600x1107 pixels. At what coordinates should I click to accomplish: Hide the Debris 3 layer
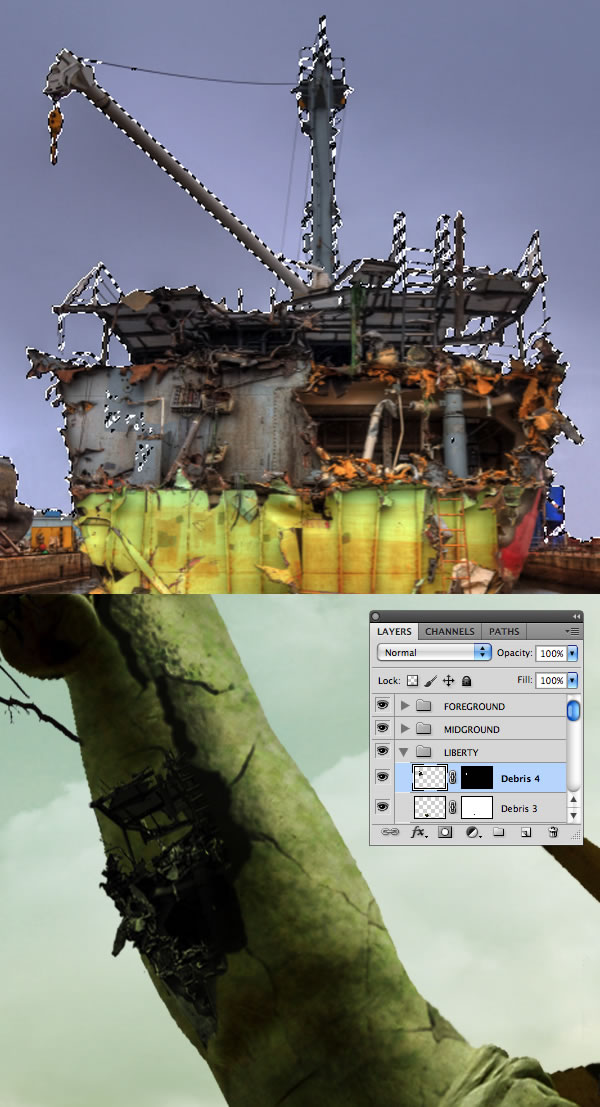click(382, 806)
